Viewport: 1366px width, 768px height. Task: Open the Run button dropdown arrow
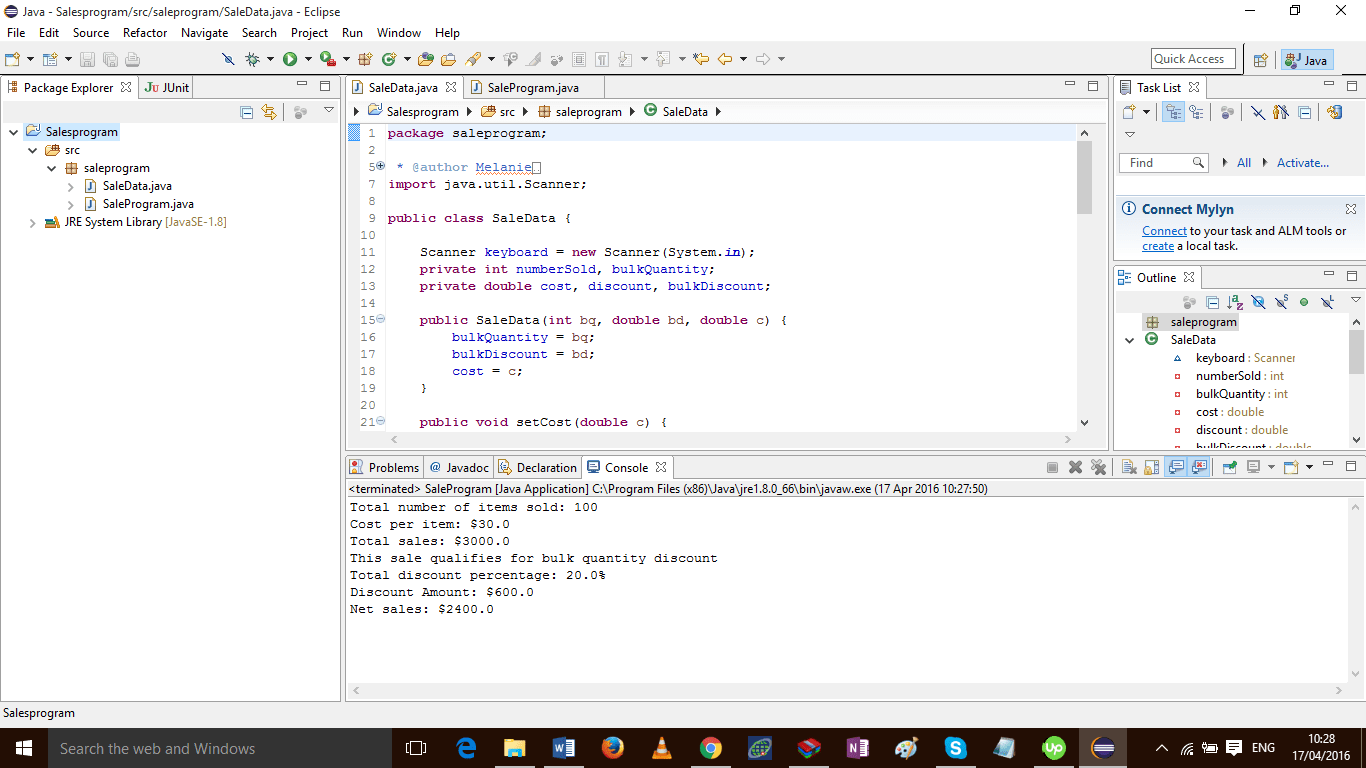[x=308, y=60]
